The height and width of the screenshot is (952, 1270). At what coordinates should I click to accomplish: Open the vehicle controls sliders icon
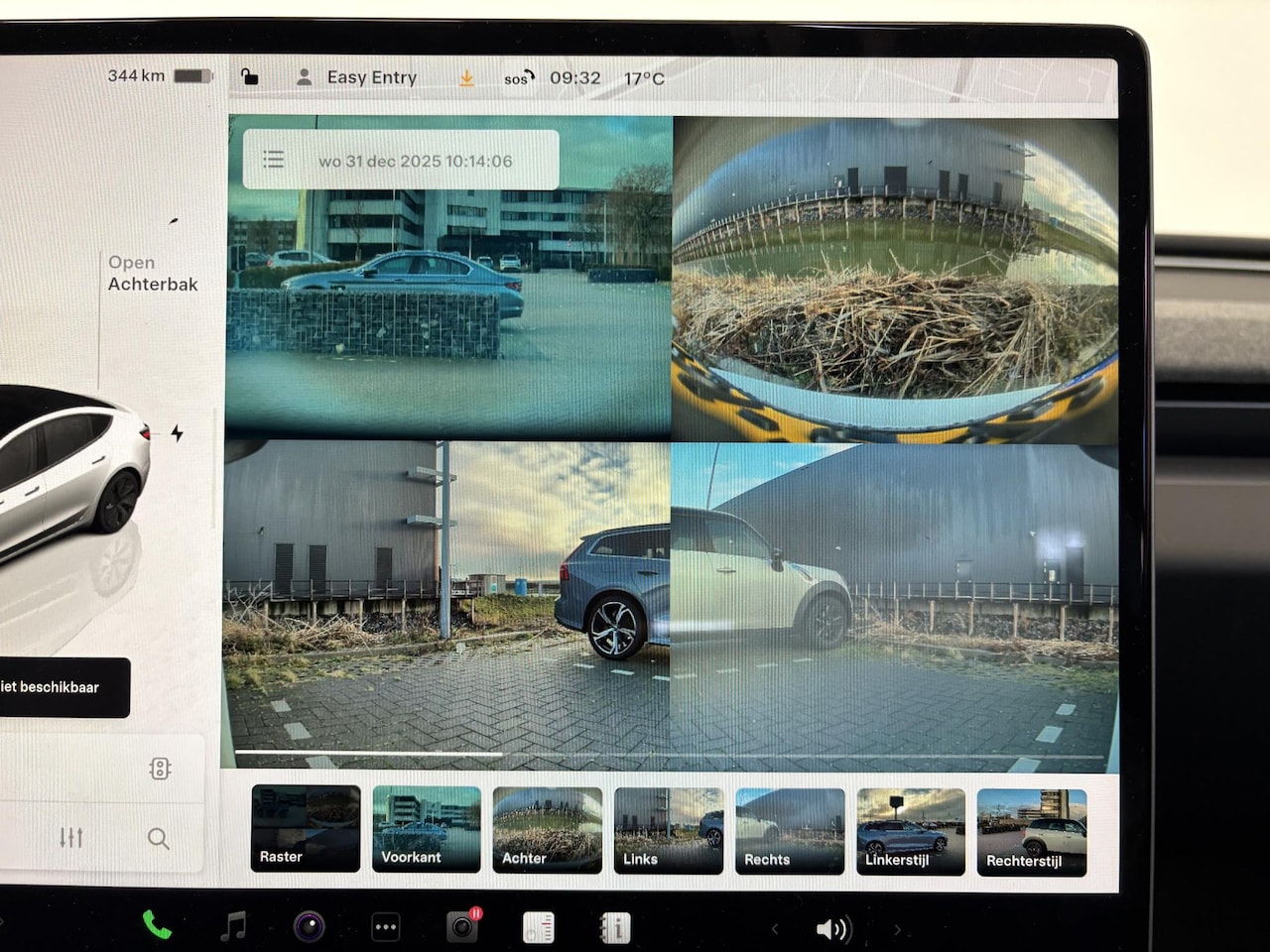(71, 838)
